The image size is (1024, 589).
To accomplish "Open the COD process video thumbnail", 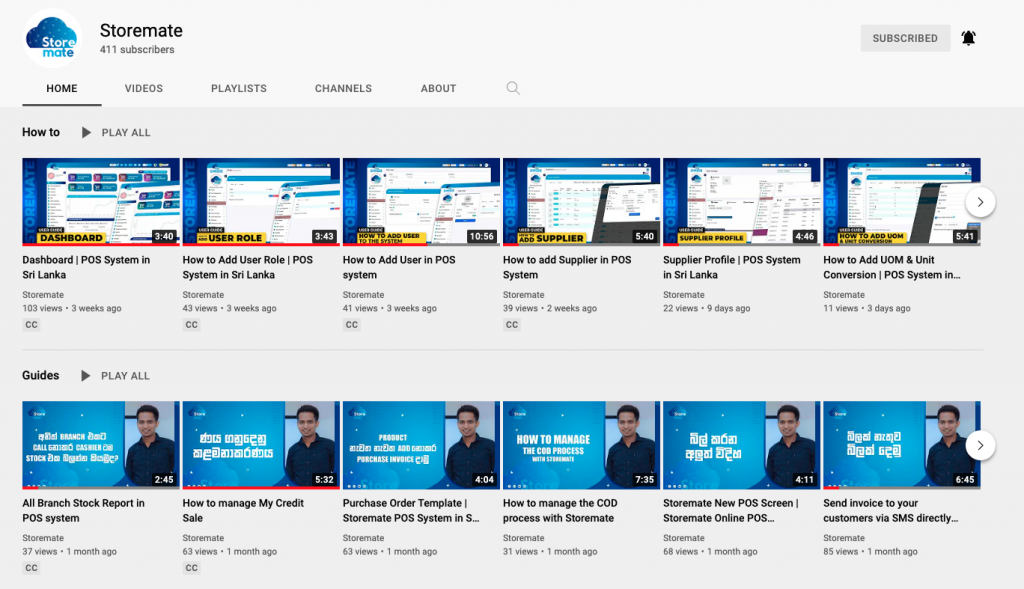I will 581,444.
